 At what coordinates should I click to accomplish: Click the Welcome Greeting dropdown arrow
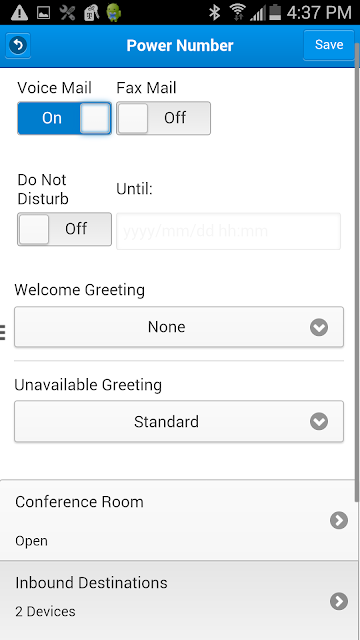pos(319,327)
